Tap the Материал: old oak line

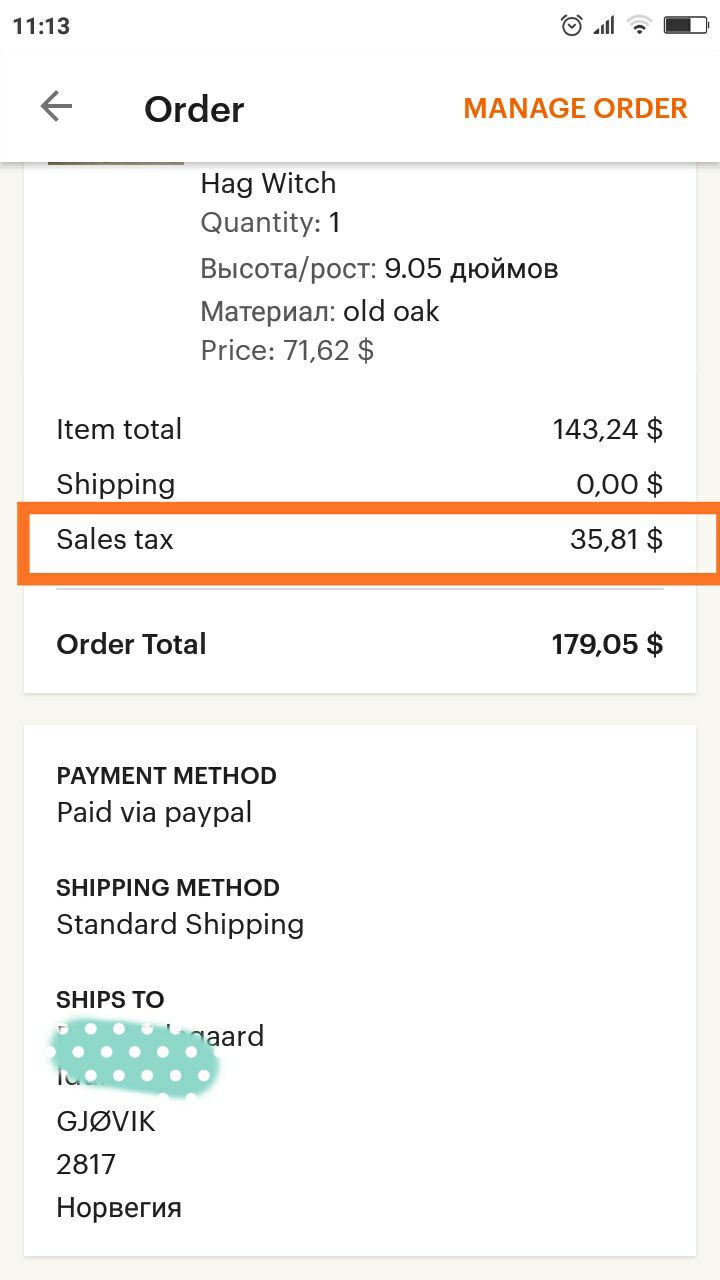point(320,312)
